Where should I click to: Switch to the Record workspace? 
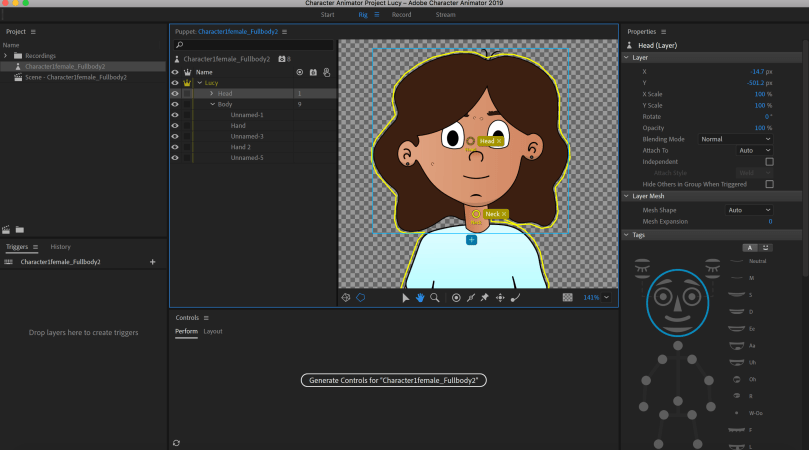tap(401, 14)
